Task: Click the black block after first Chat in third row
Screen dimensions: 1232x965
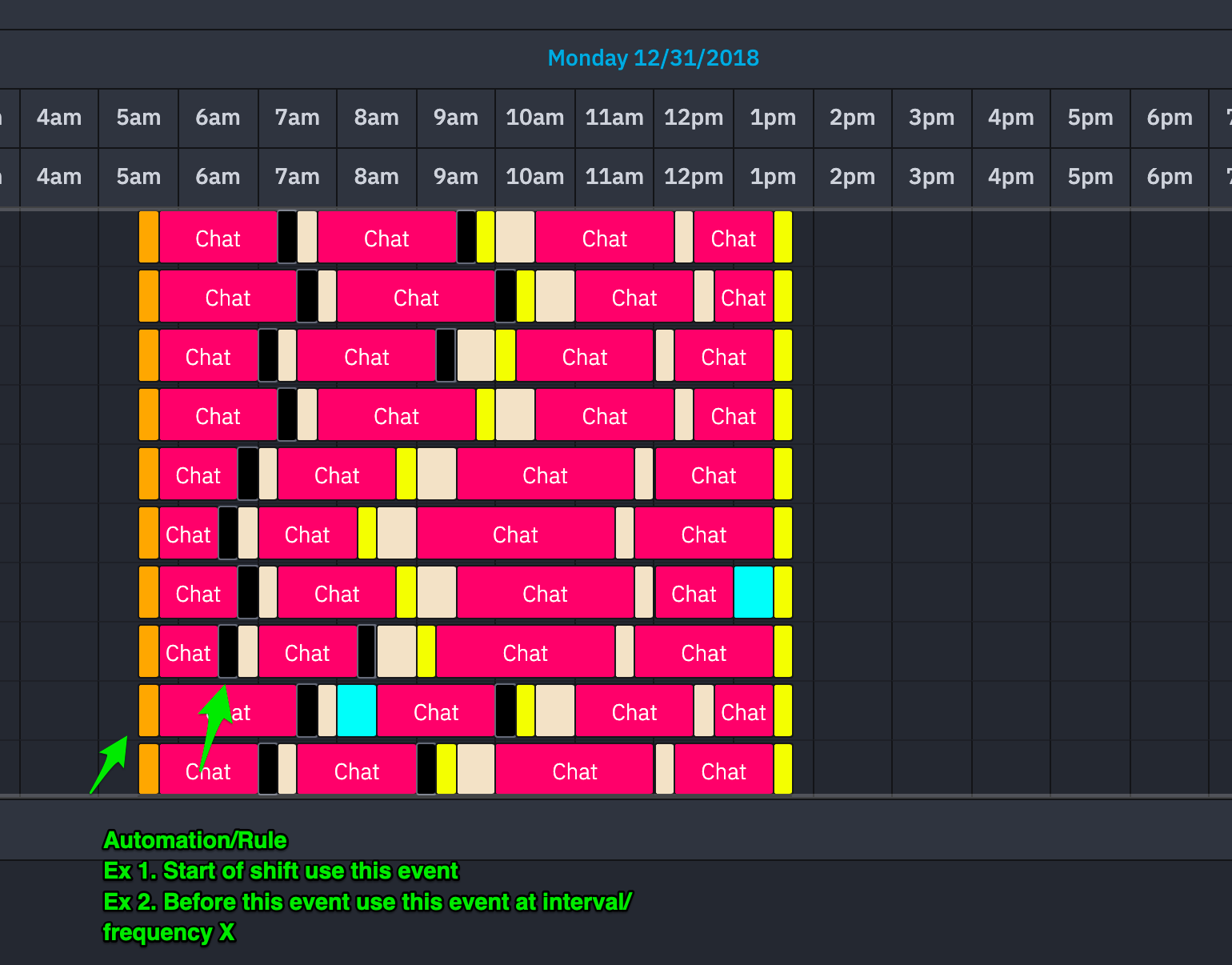Action: 268,356
